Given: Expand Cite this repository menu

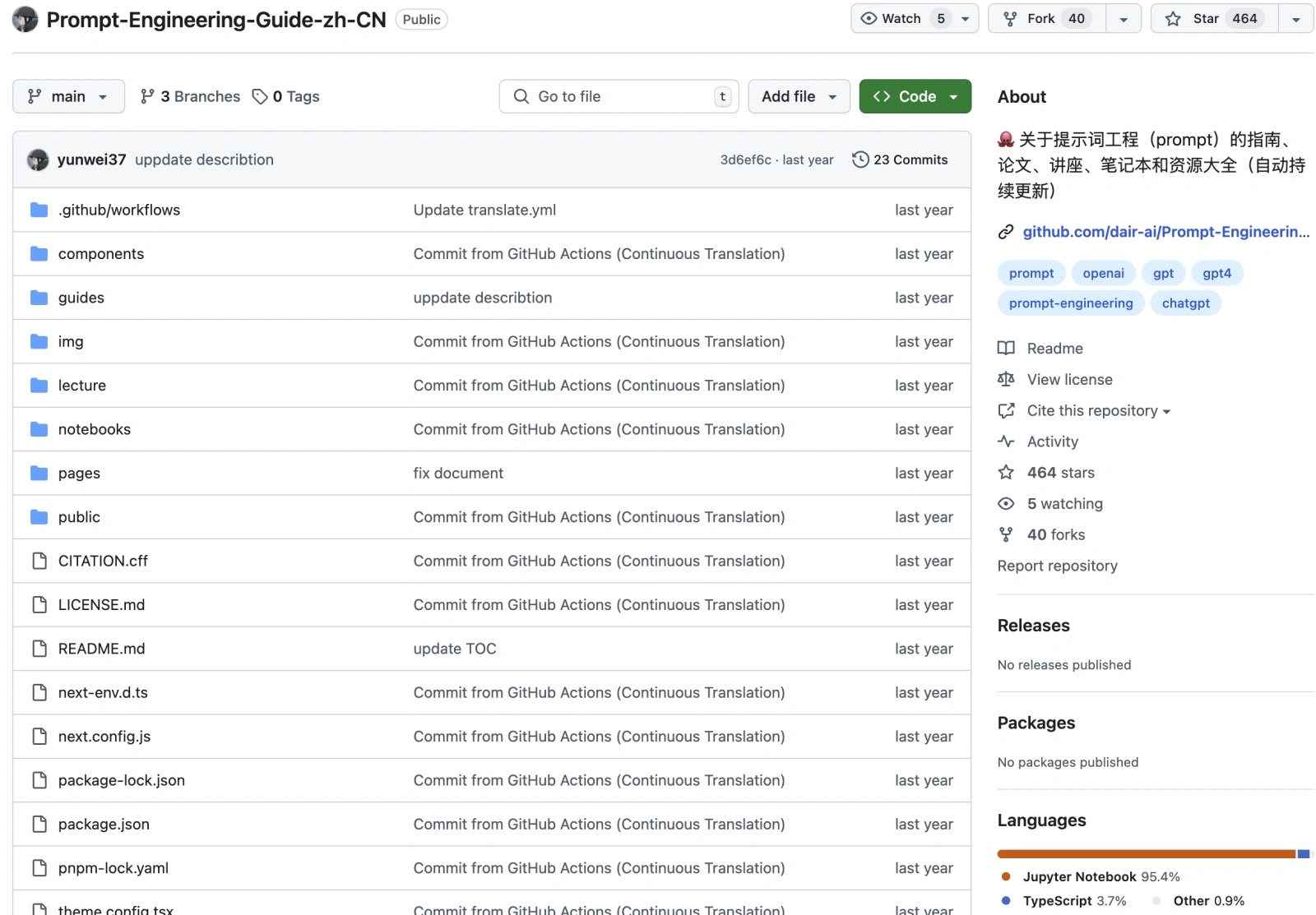Looking at the screenshot, I should click(1098, 411).
